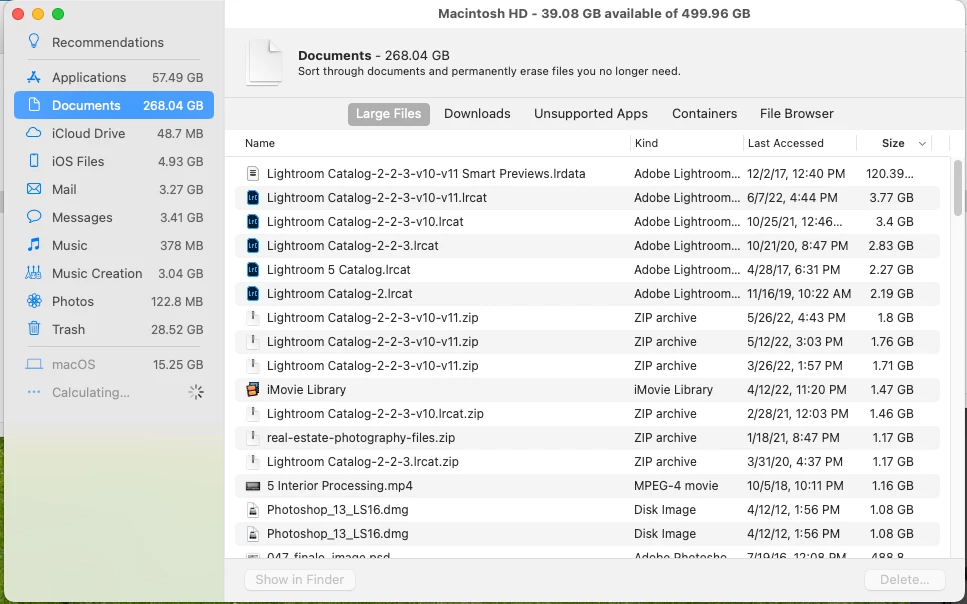Click the Lightroom Catalog-2.lrcat icon

click(x=252, y=294)
